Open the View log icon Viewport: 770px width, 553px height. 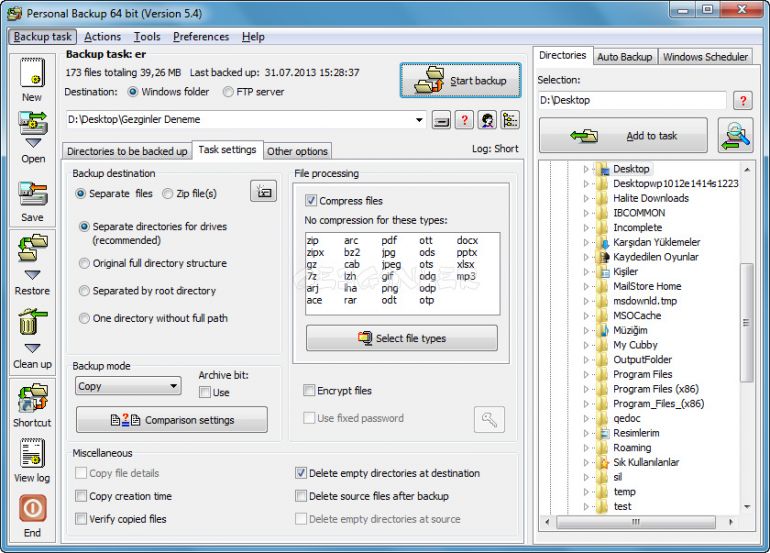[x=32, y=453]
